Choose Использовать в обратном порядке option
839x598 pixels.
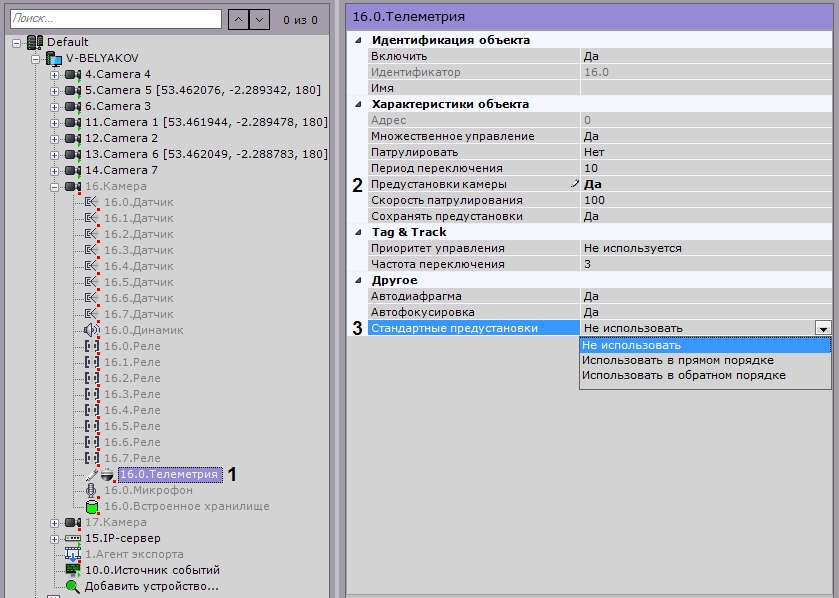[x=683, y=375]
